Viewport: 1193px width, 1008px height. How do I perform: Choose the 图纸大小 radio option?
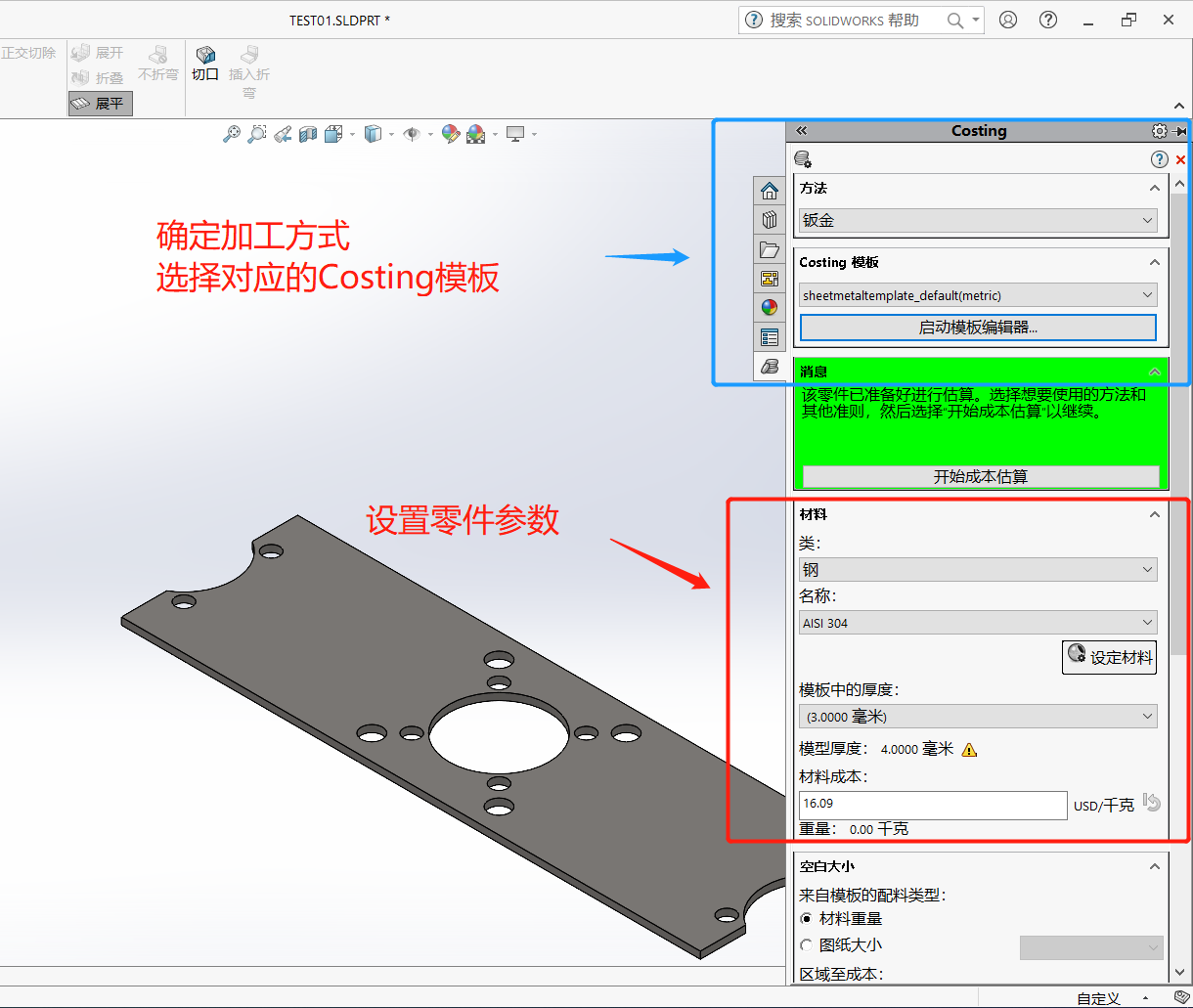tap(806, 944)
